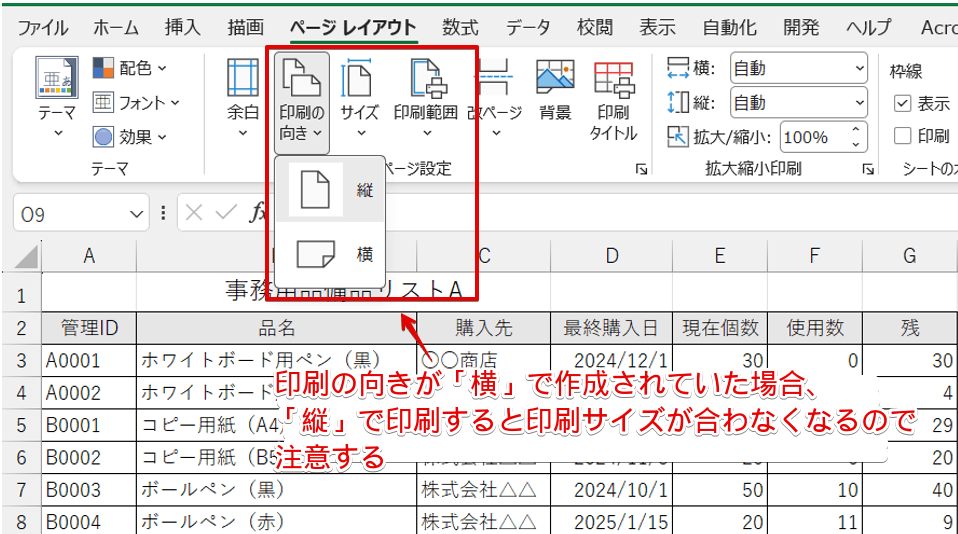Select 縦 portrait orientation option
This screenshot has width=958, height=534.
(x=331, y=190)
